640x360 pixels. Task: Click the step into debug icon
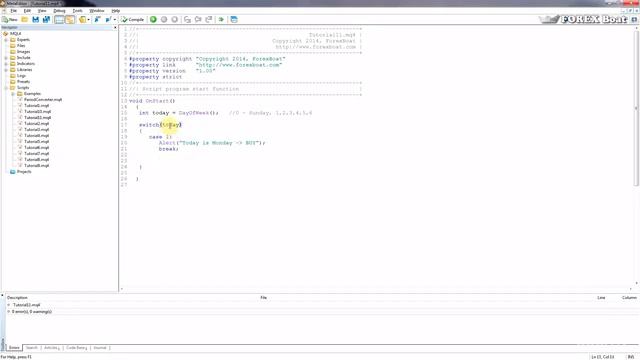coord(187,20)
